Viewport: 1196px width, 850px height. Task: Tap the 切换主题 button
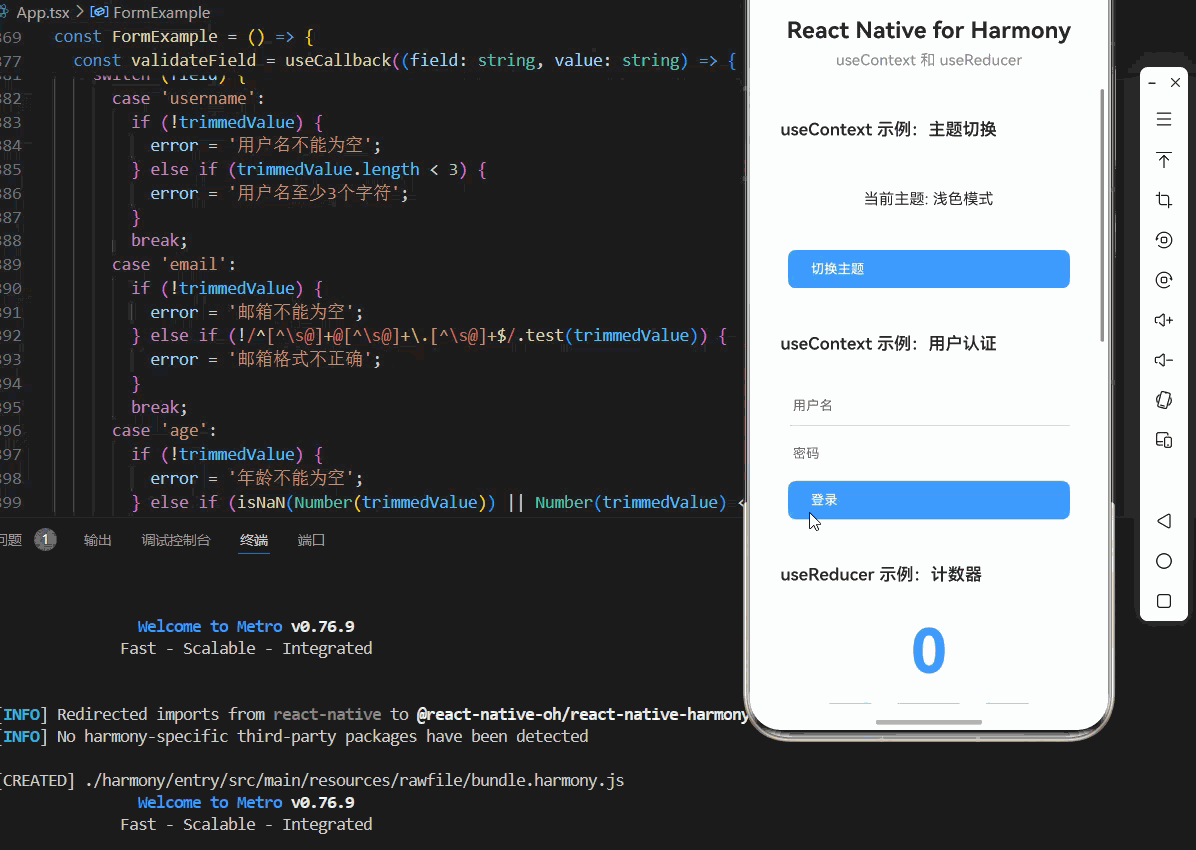(928, 269)
